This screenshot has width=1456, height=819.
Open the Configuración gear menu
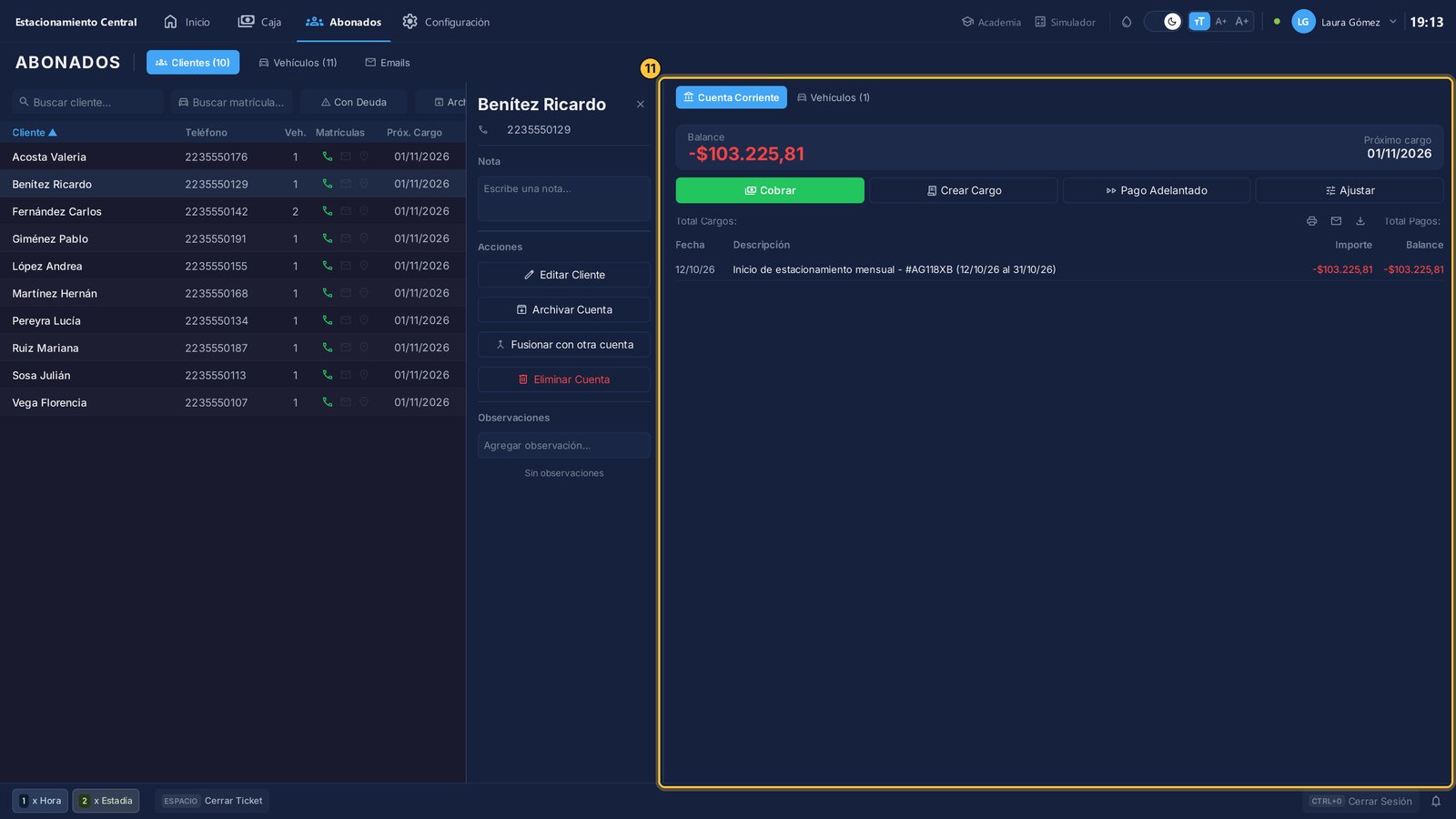446,22
